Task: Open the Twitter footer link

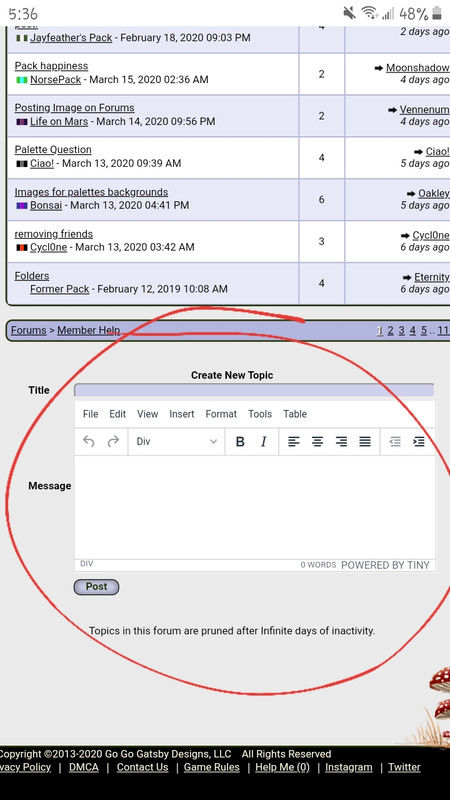Action: coord(404,767)
